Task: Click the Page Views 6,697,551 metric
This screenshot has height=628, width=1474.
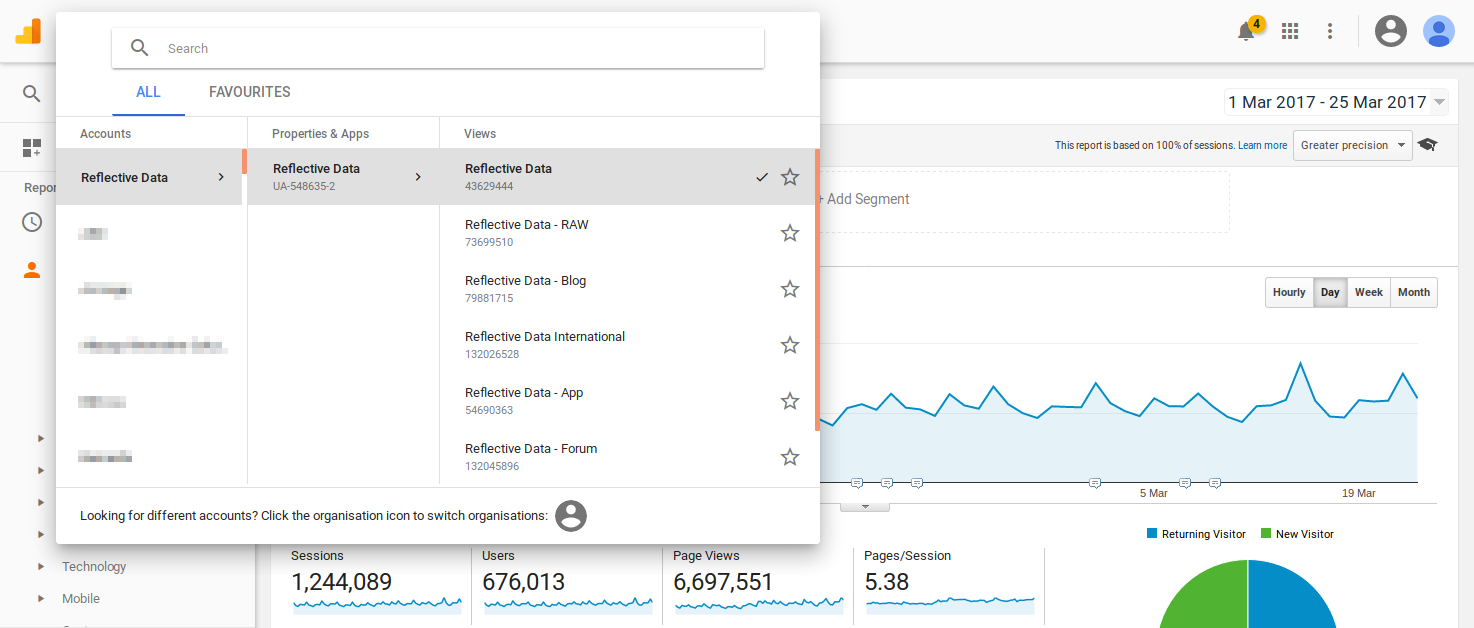Action: pos(759,580)
